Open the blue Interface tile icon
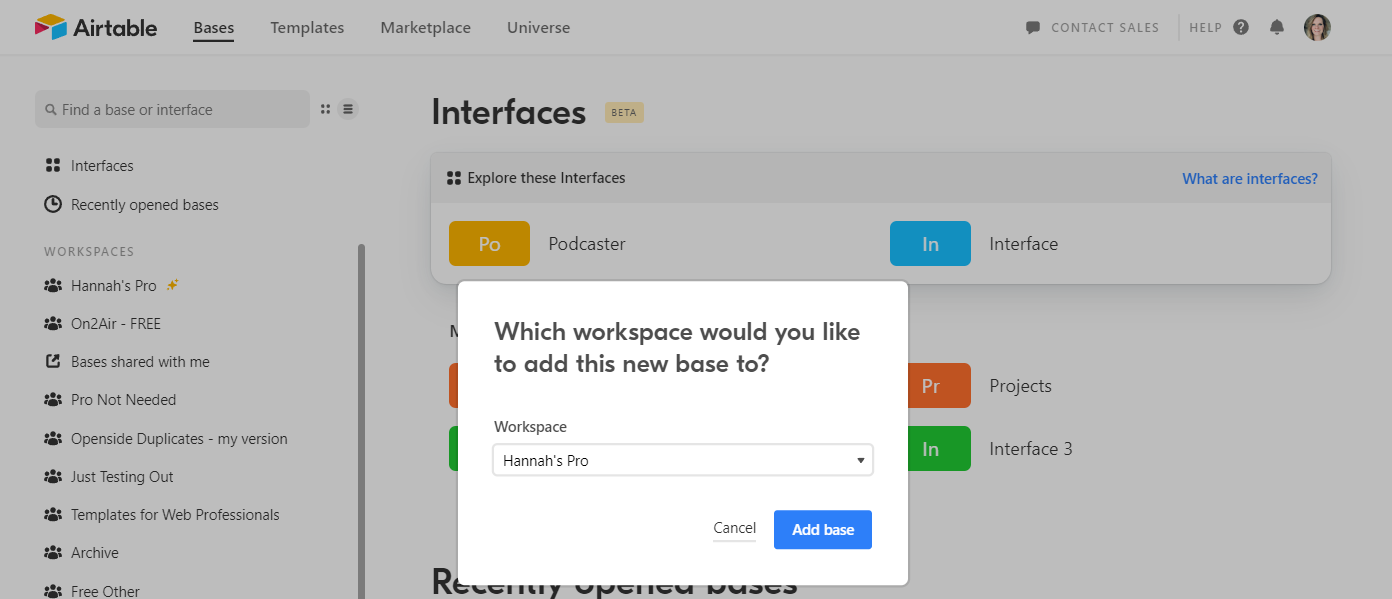Screen dimensions: 1392x599 tap(930, 244)
